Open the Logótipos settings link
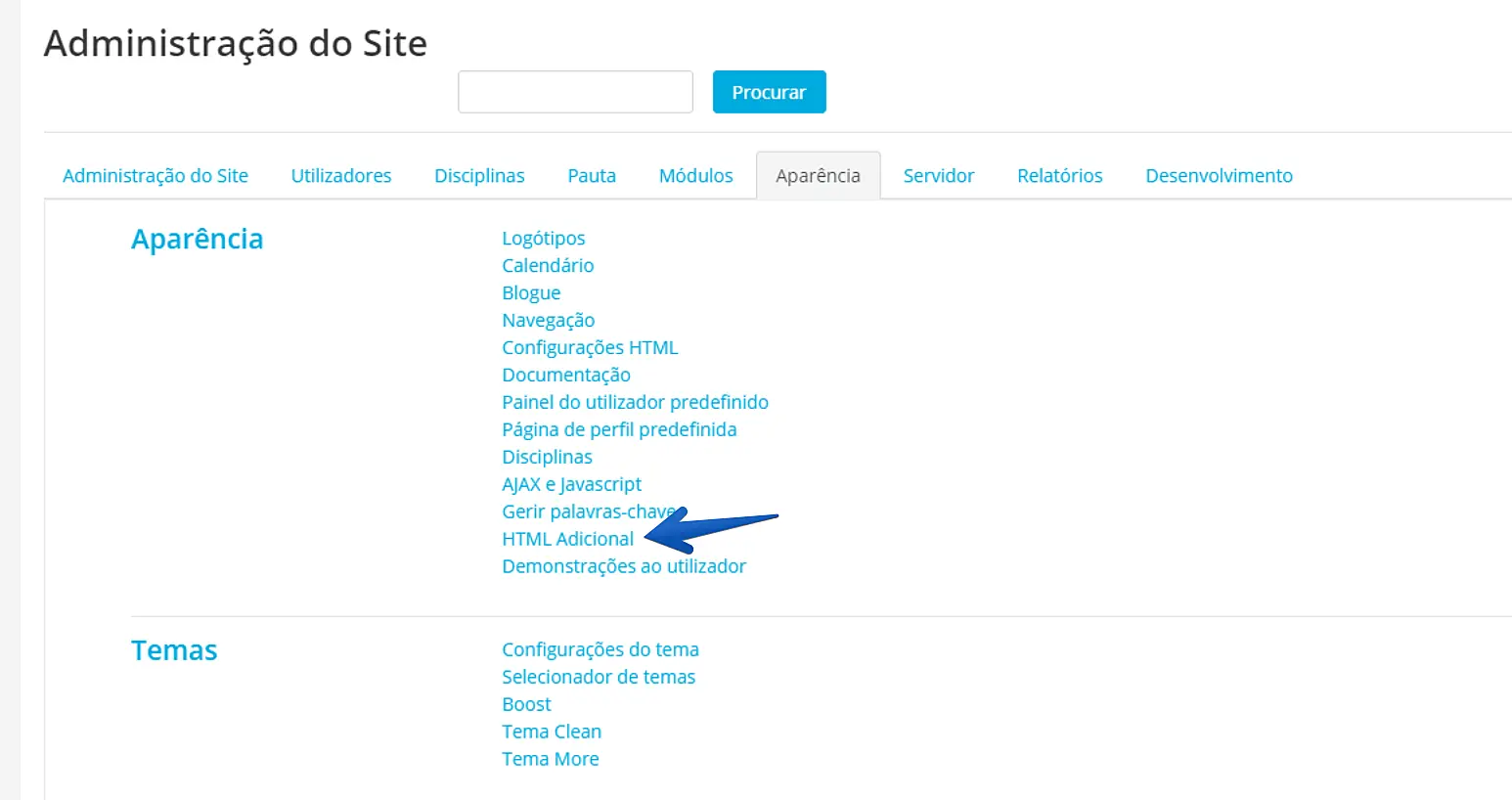Viewport: 1512px width, 800px height. click(x=543, y=239)
